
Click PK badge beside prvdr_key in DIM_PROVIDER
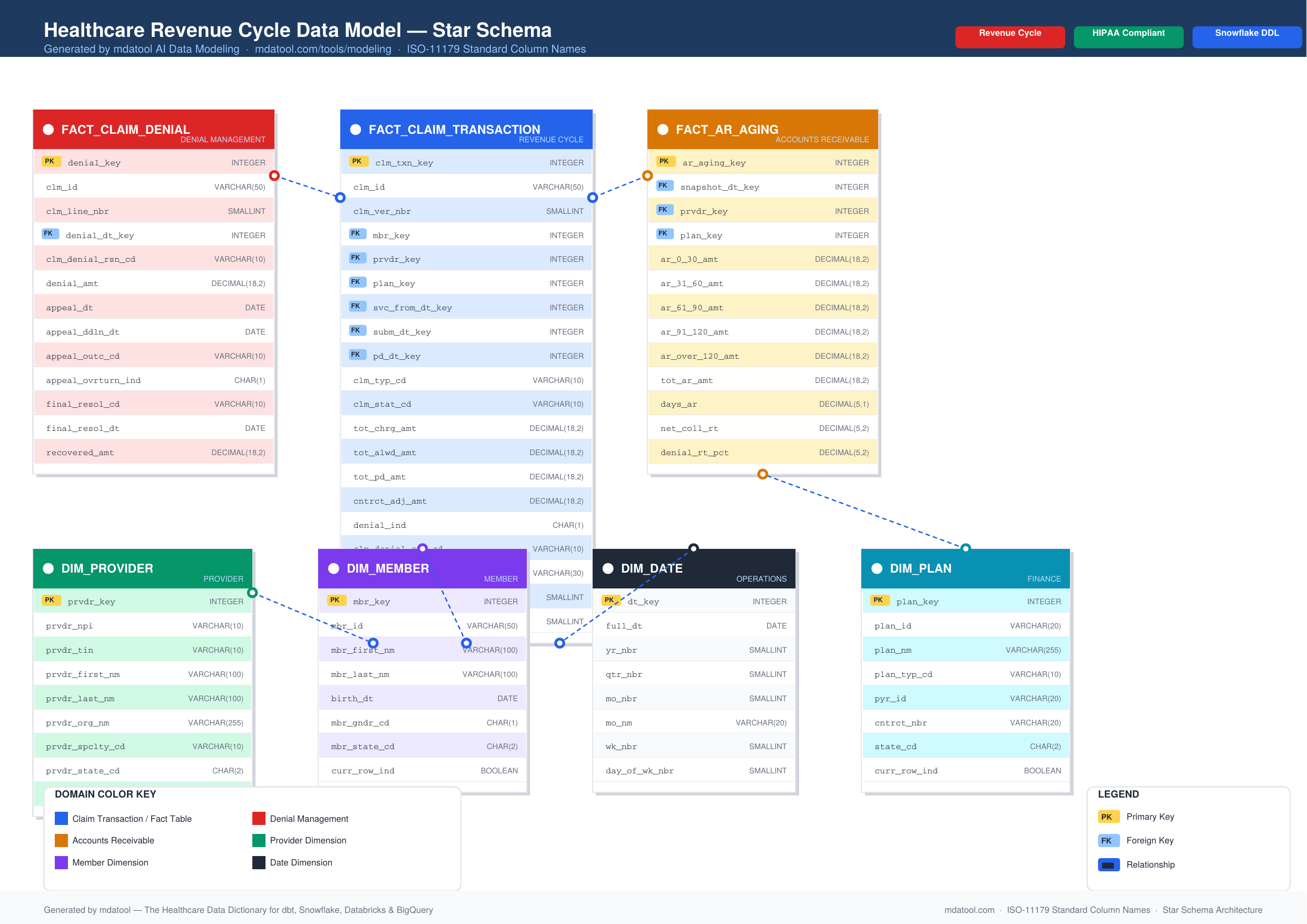(51, 600)
